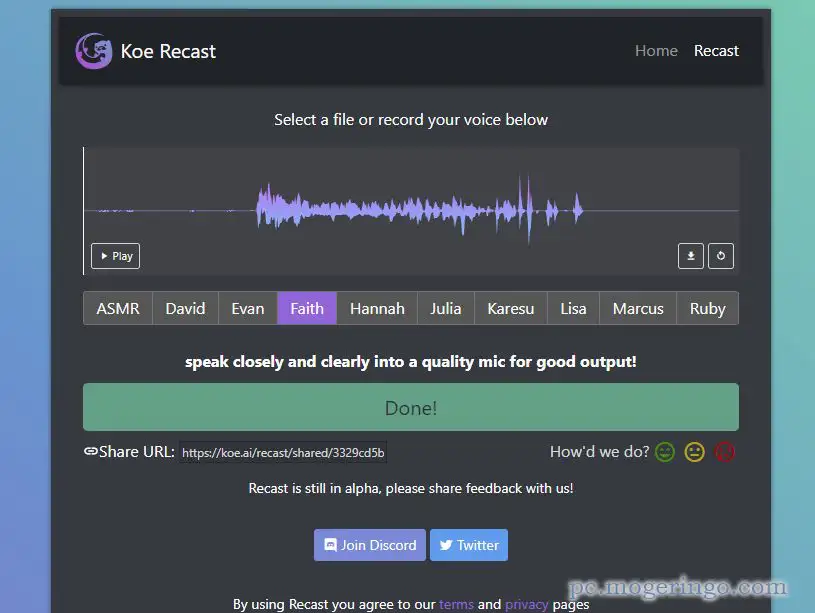Click the 'How'd we do?' label
815x613 pixels.
click(x=599, y=452)
